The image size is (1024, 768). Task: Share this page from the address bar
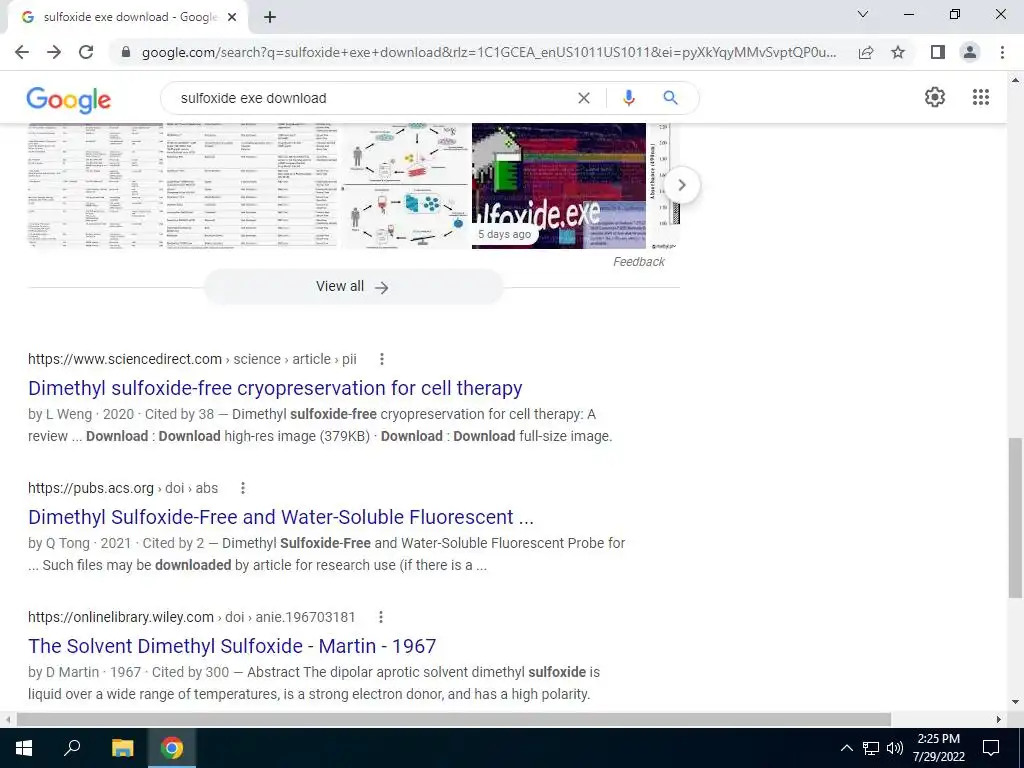(x=866, y=52)
